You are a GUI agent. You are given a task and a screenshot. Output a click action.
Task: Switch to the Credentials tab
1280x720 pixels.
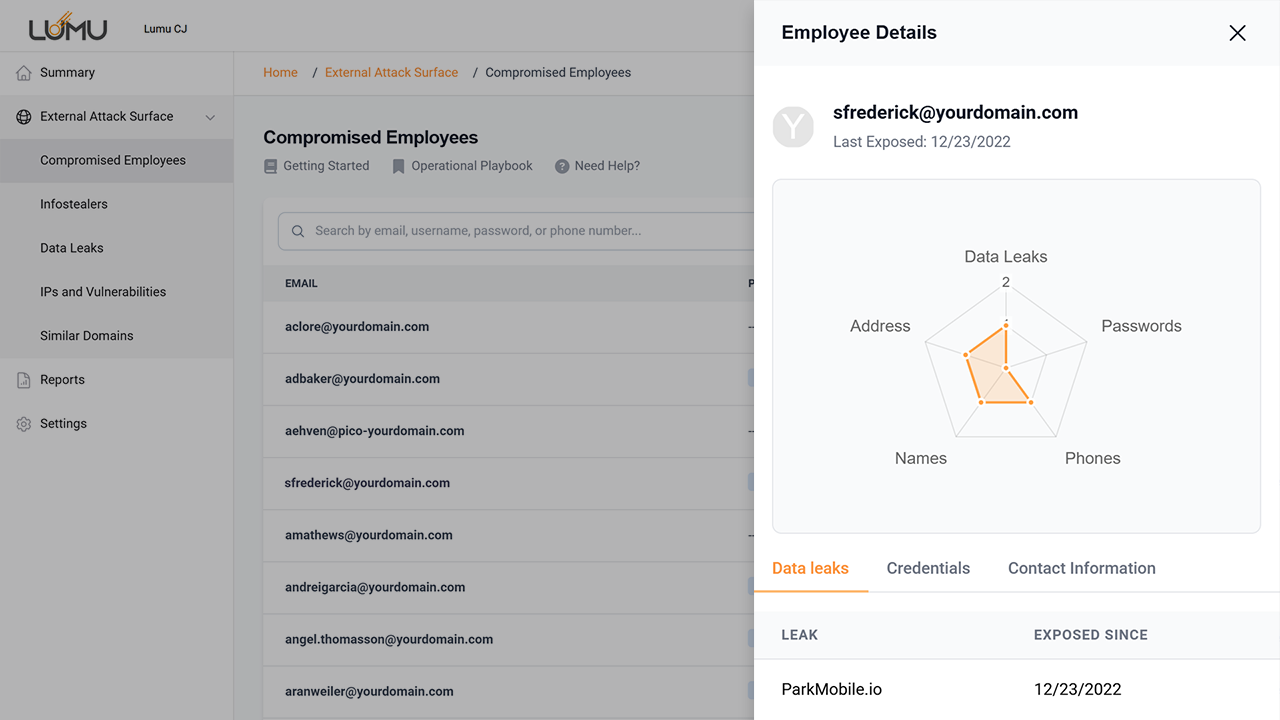(x=928, y=568)
